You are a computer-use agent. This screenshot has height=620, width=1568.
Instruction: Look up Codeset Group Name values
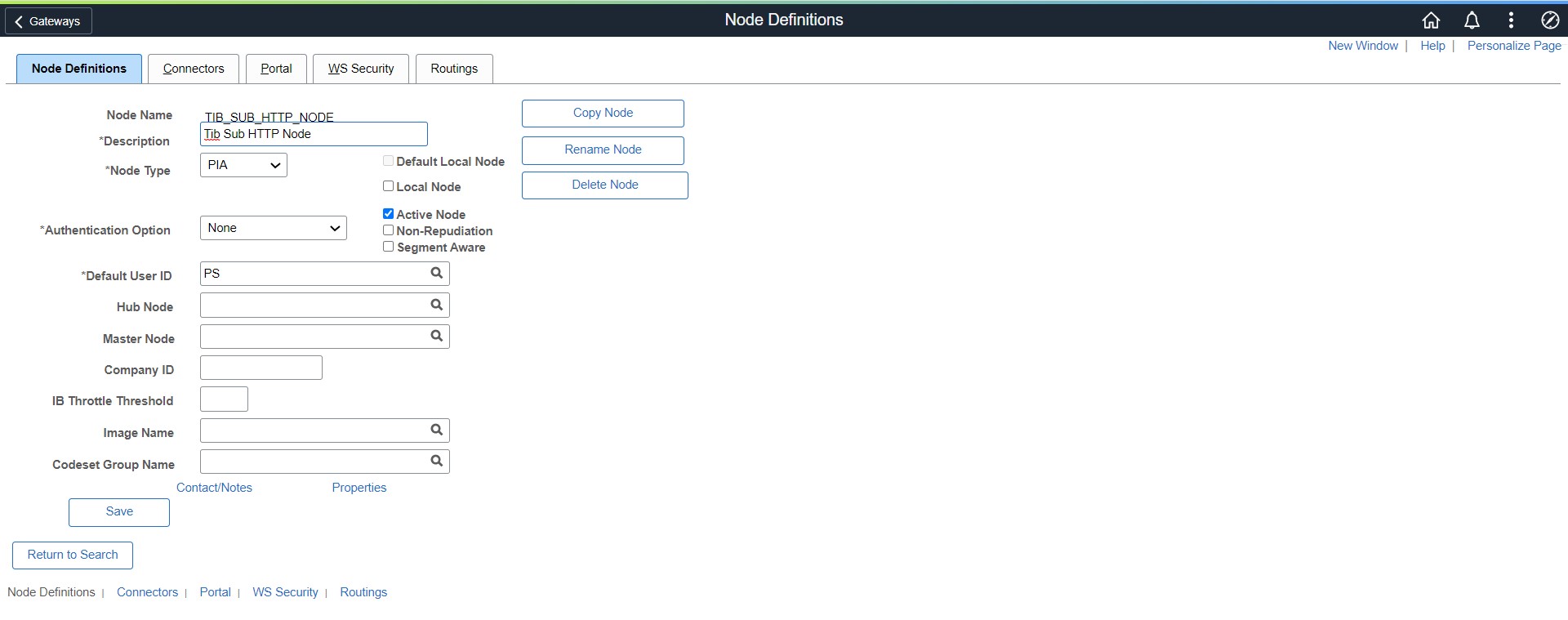[437, 462]
